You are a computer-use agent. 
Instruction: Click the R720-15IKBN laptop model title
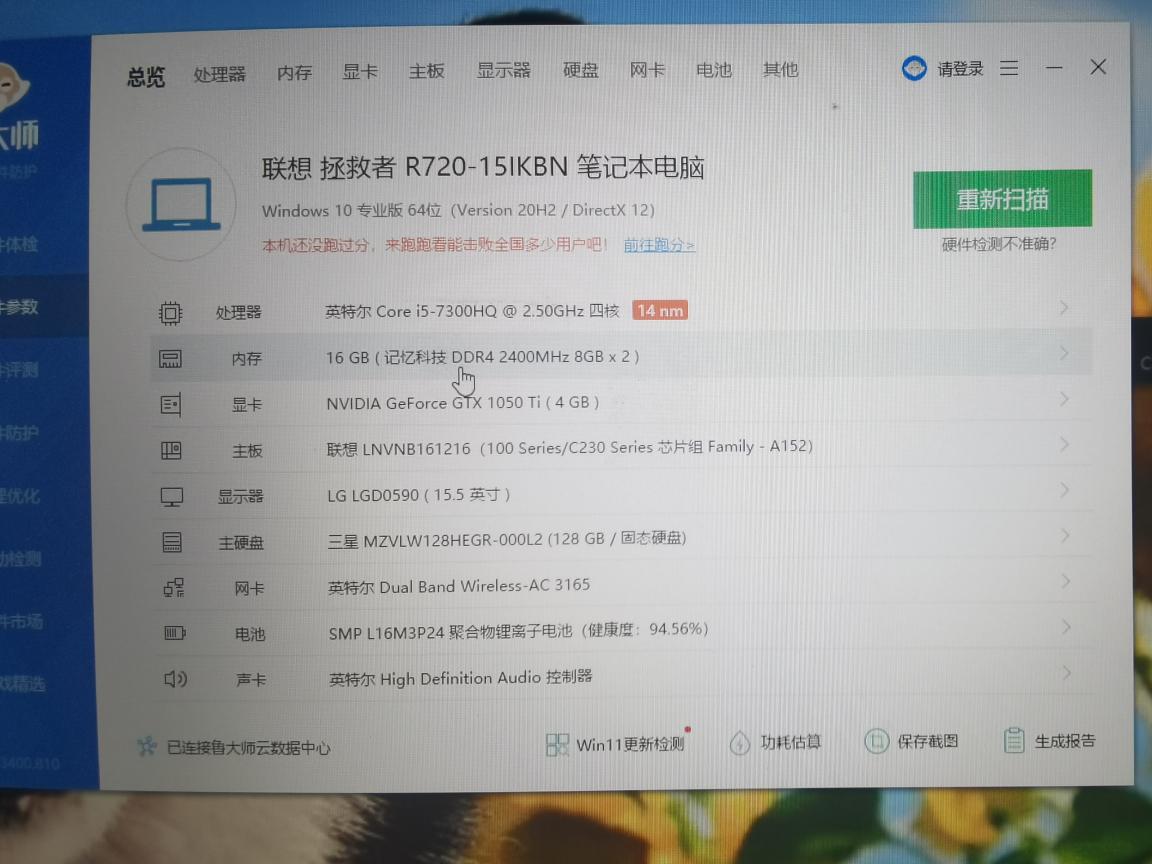pos(483,168)
